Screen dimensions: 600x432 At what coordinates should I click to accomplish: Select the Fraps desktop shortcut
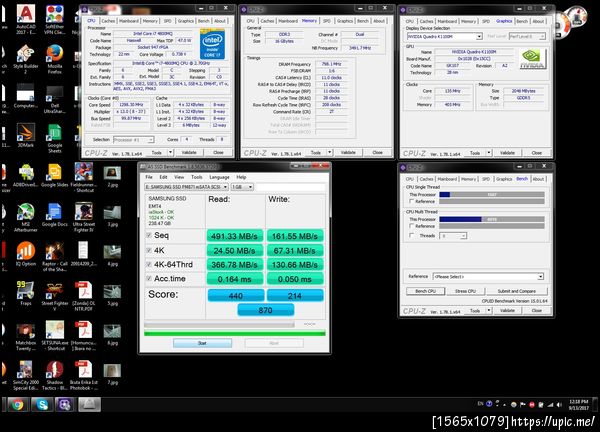pos(26,291)
